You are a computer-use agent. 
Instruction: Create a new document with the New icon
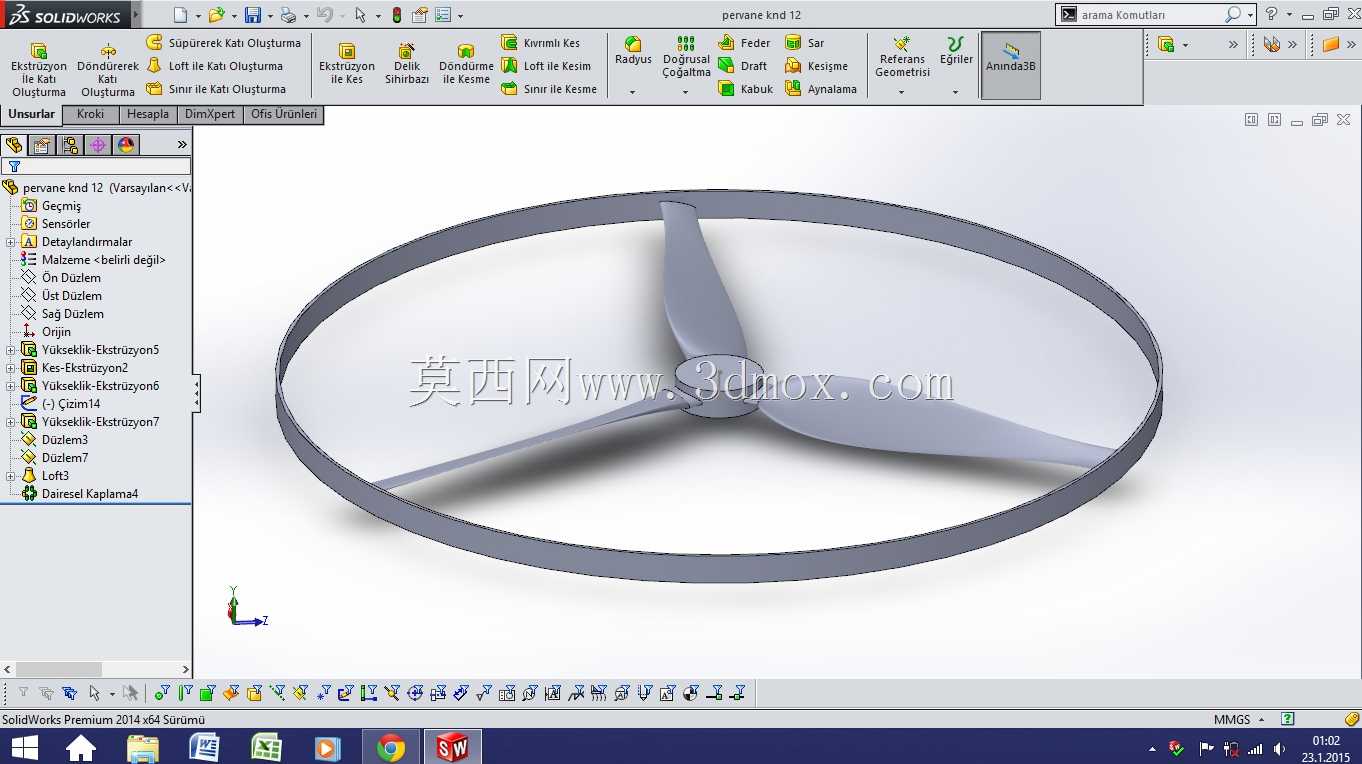[180, 15]
